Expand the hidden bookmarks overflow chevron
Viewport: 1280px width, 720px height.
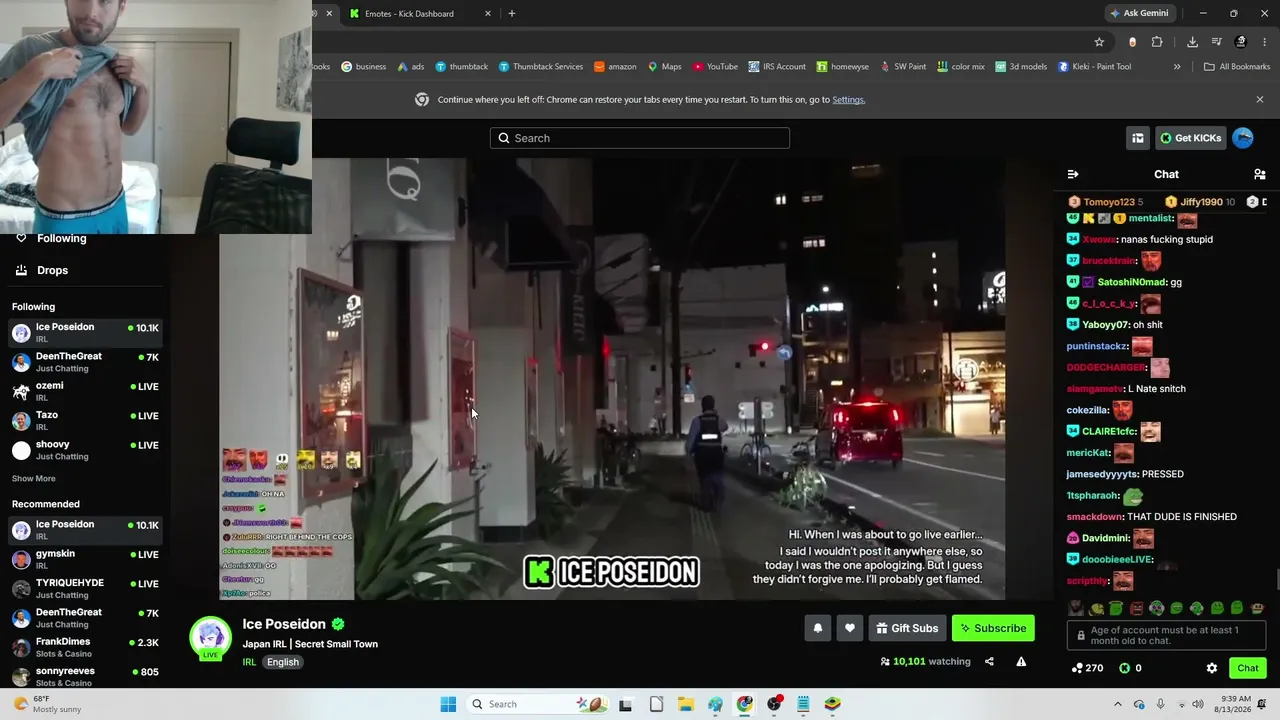click(1177, 67)
